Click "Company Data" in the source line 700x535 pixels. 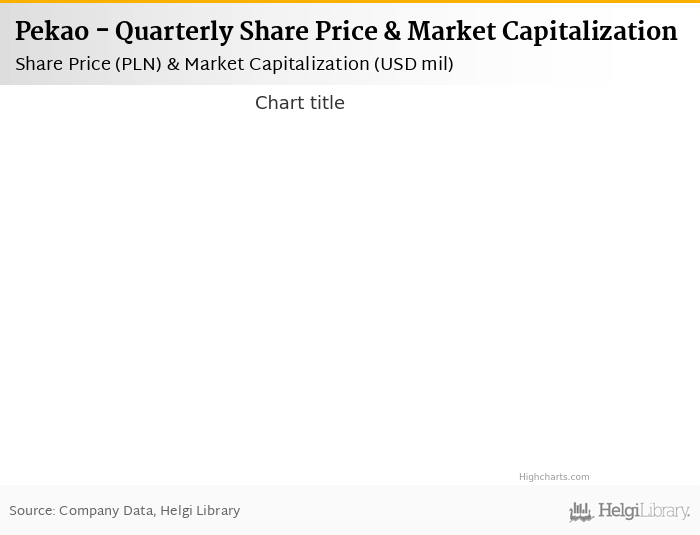point(106,511)
